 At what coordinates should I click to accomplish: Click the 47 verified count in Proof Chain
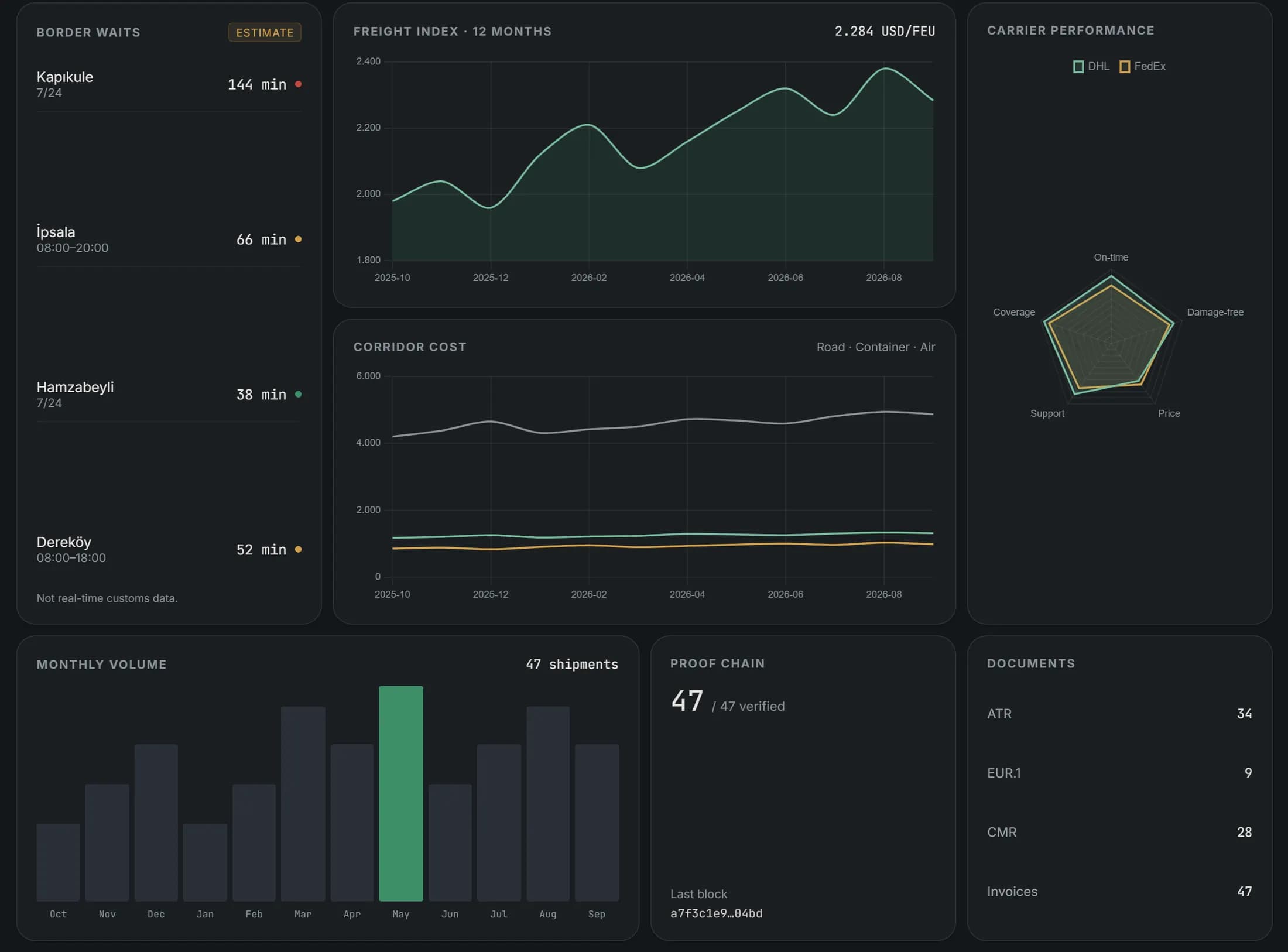(728, 701)
